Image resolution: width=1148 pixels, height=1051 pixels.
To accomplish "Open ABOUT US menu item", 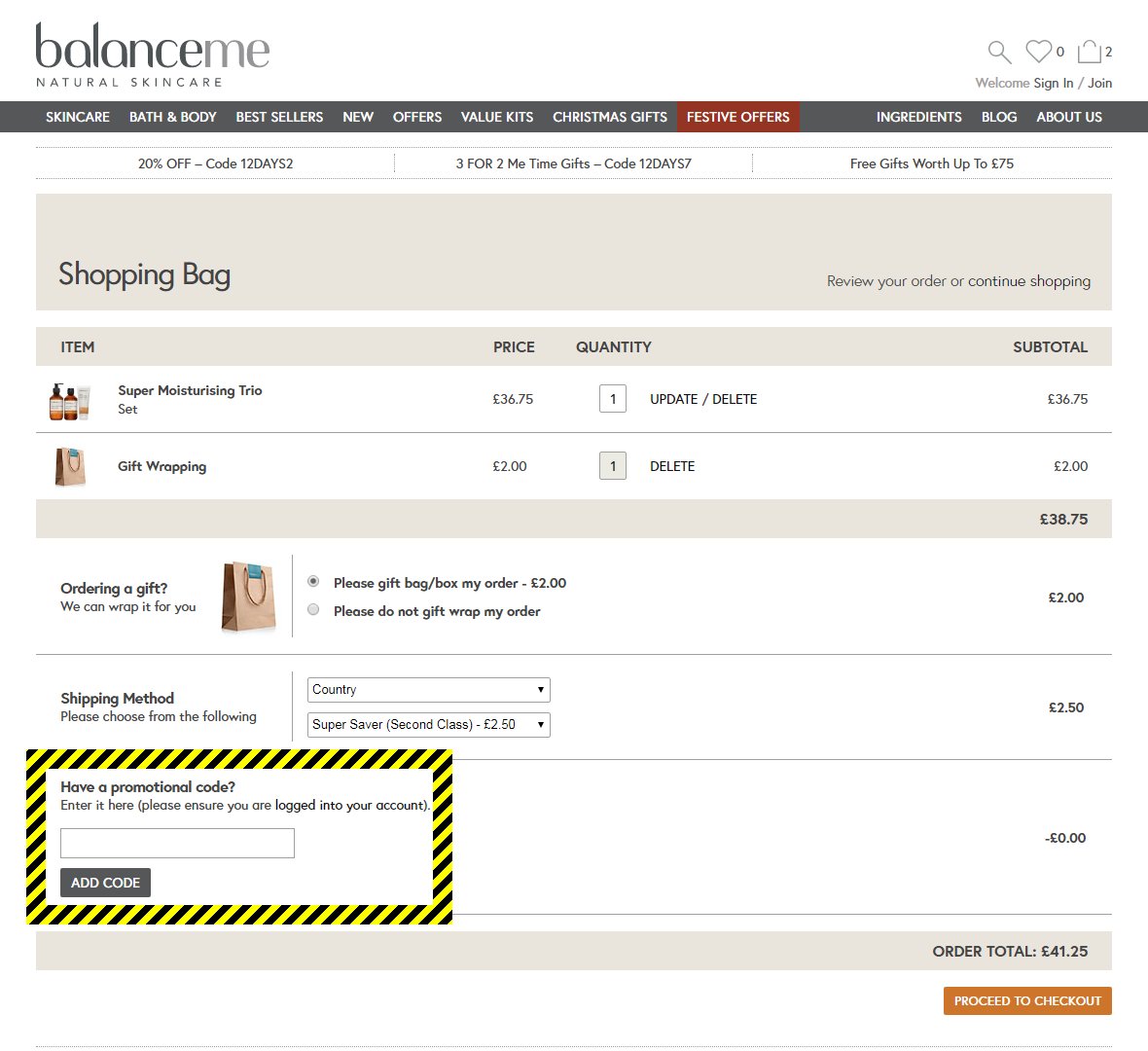I will coord(1069,117).
